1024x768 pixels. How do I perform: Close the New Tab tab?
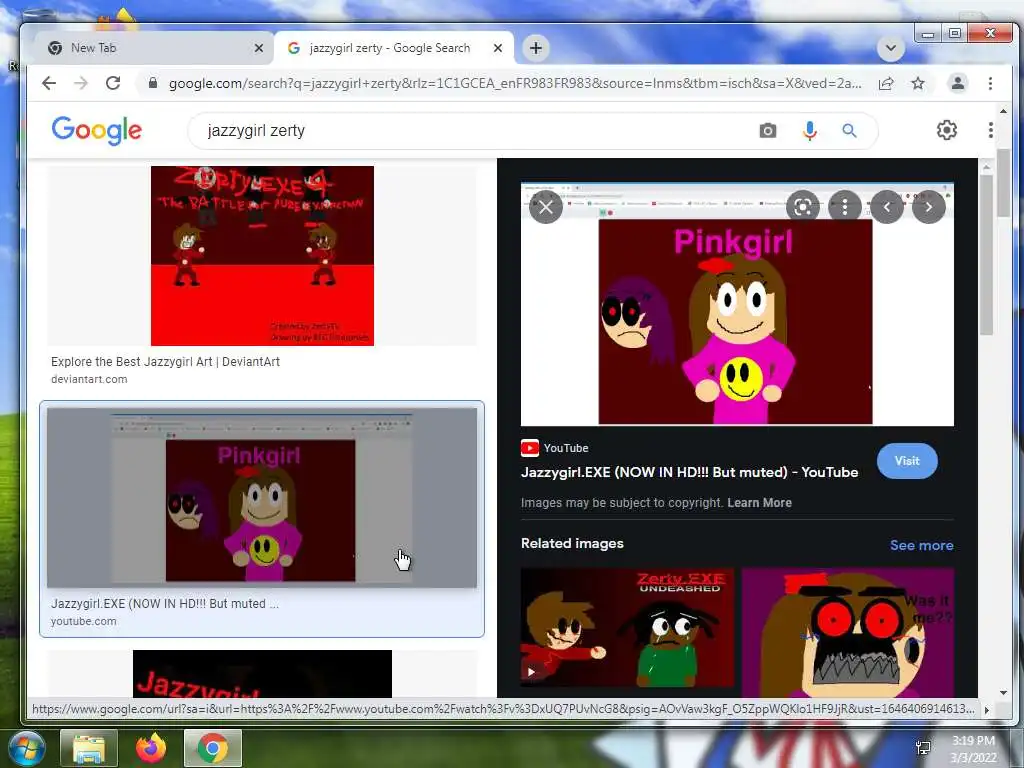259,48
